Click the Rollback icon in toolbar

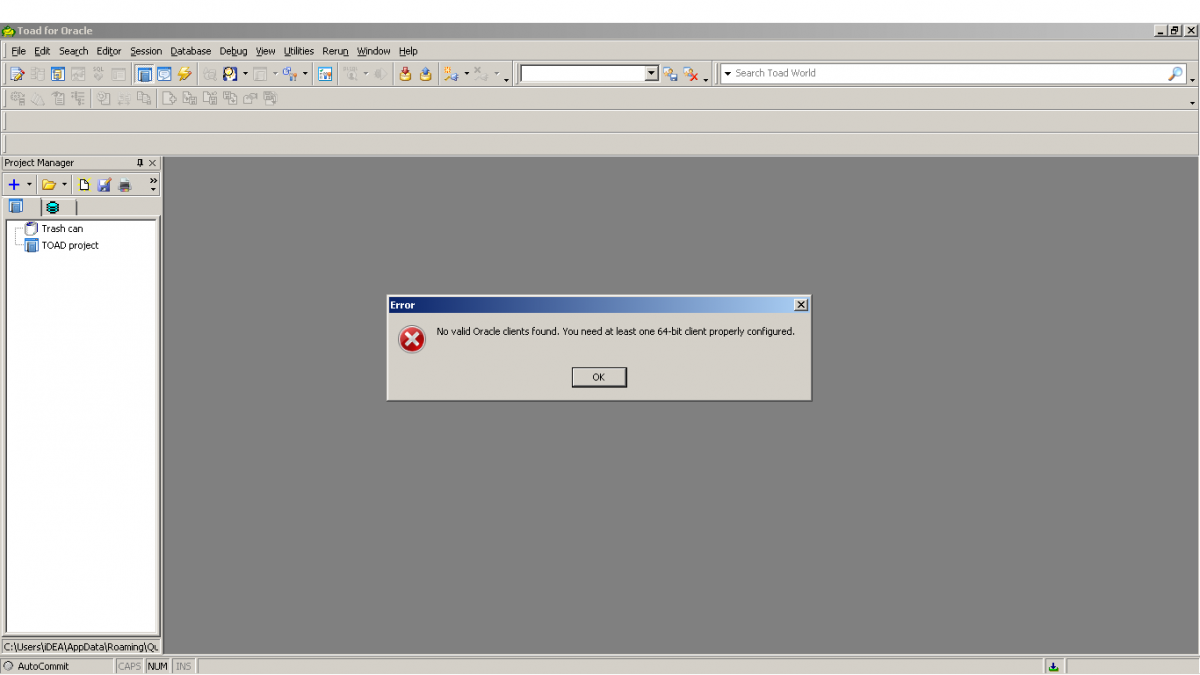426,74
